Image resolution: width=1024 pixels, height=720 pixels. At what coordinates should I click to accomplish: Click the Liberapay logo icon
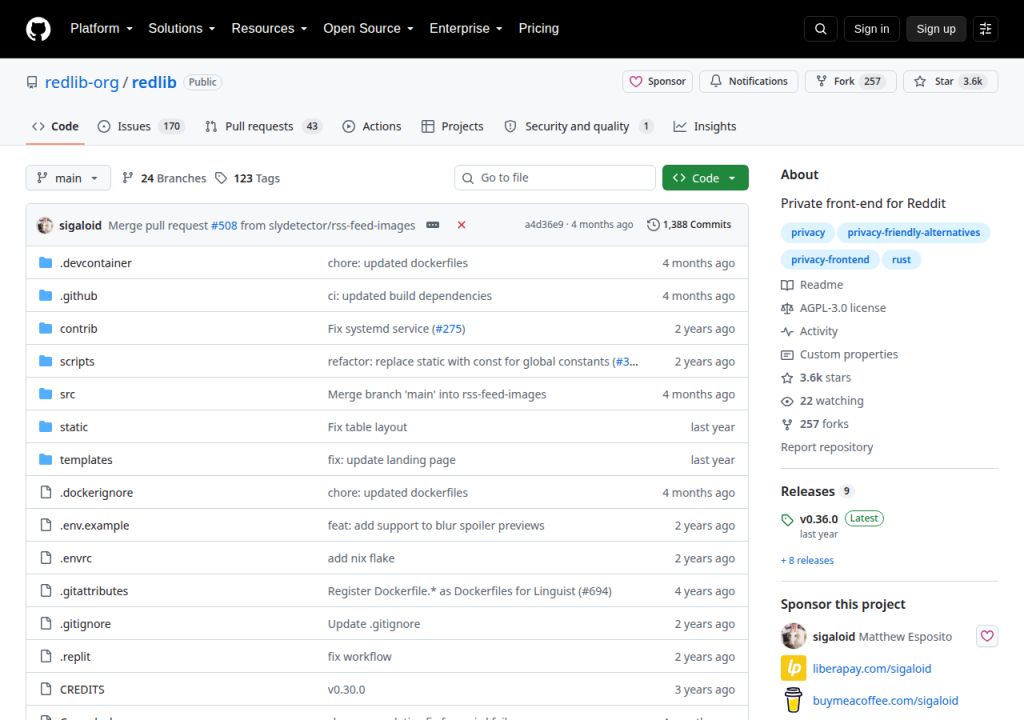(x=793, y=668)
